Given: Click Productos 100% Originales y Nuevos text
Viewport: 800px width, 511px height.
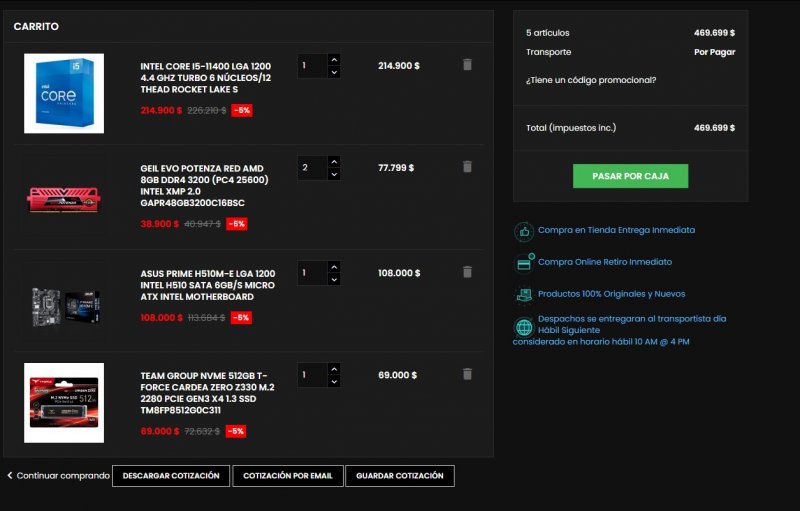Looking at the screenshot, I should (611, 294).
